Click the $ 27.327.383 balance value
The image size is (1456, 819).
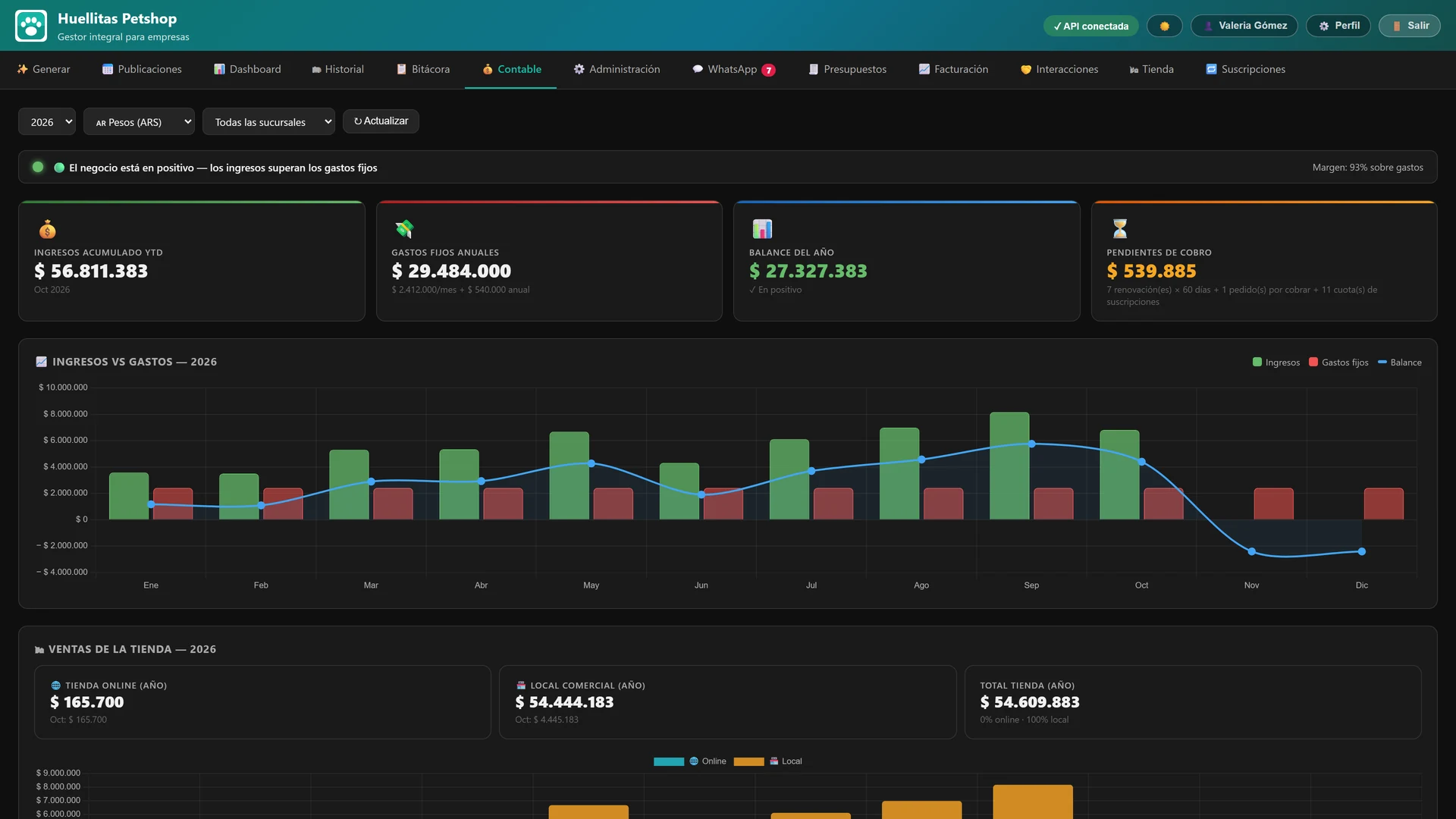(808, 271)
